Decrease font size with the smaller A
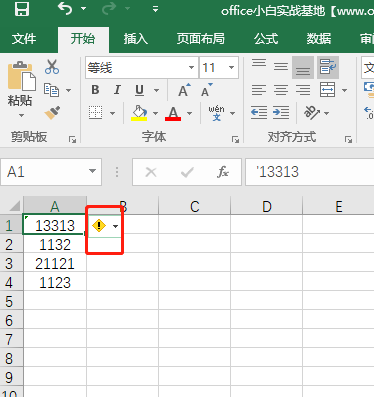 (206, 90)
